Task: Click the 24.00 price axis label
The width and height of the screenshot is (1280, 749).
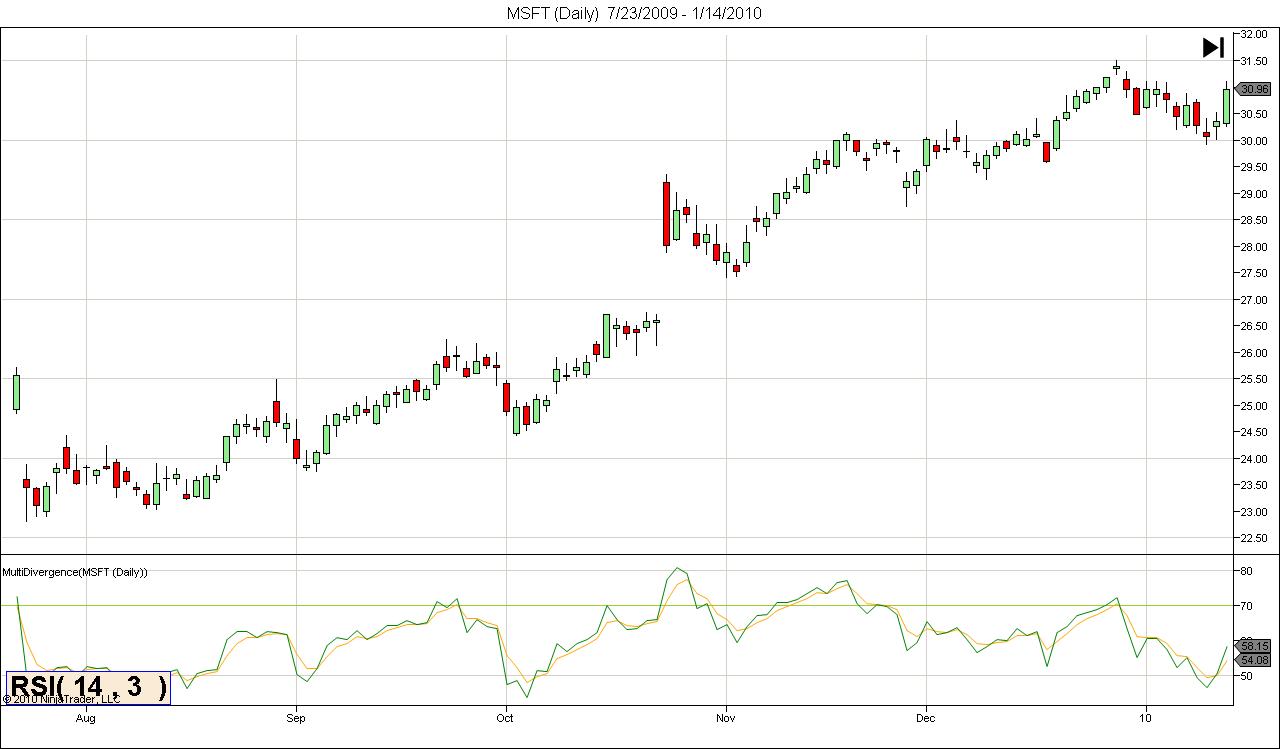Action: 1254,459
